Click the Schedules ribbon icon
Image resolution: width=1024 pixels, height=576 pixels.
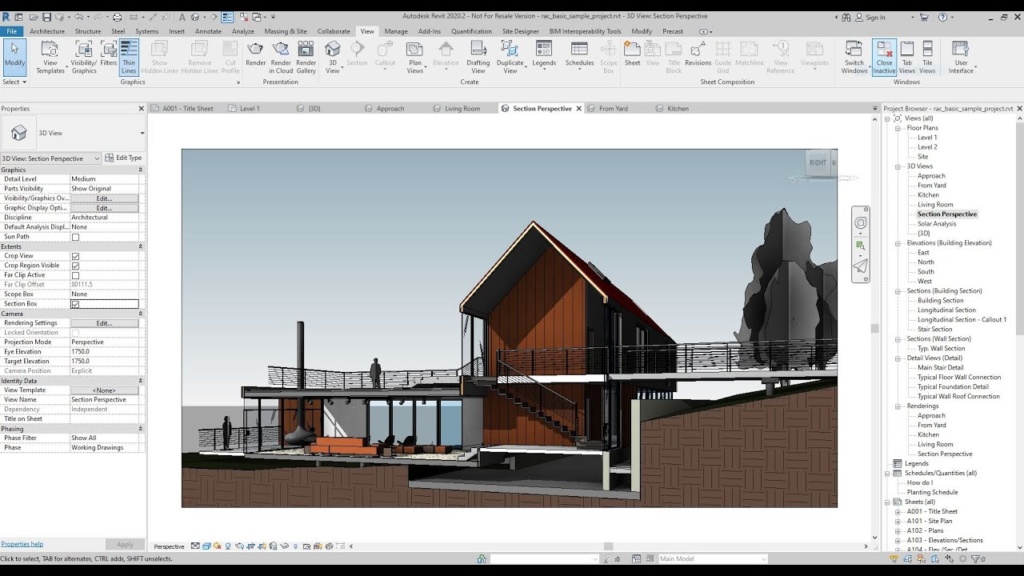pyautogui.click(x=579, y=54)
